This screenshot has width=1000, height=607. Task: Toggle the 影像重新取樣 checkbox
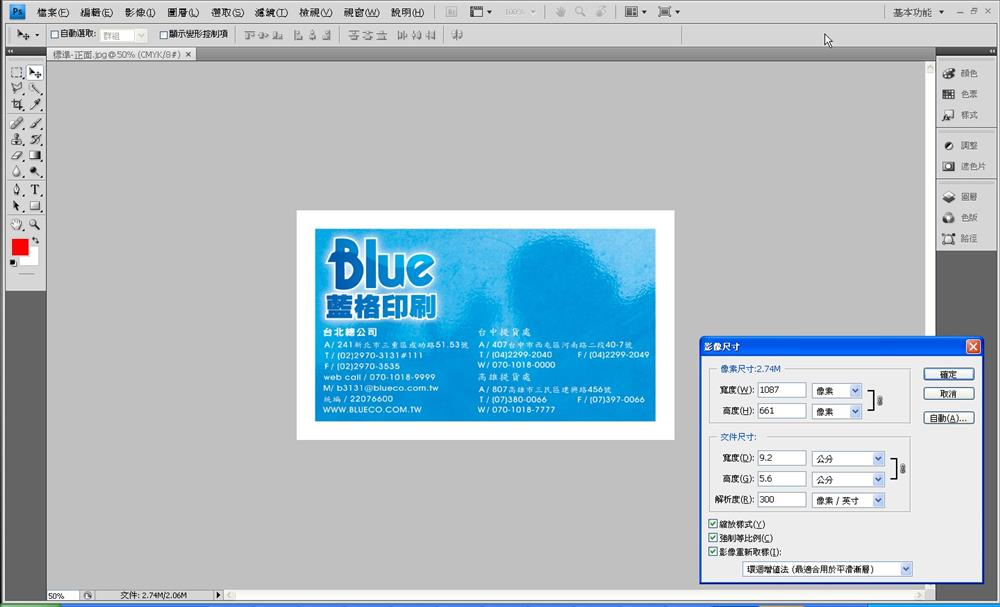point(712,551)
